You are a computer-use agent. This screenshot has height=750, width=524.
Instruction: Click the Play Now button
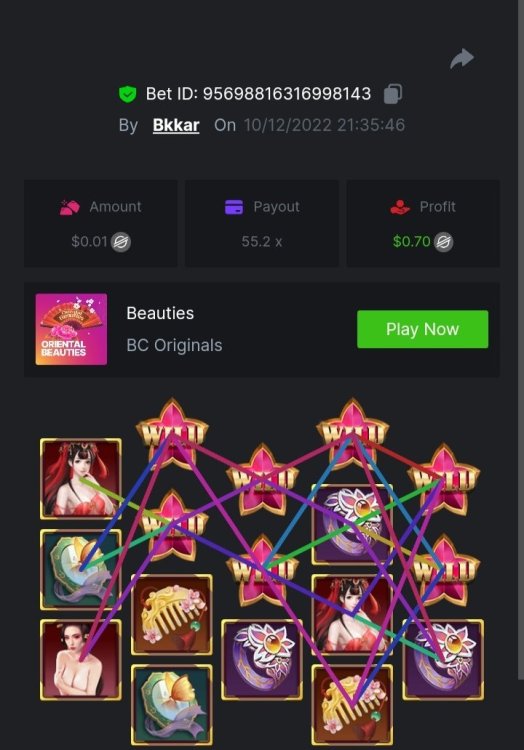(x=423, y=329)
